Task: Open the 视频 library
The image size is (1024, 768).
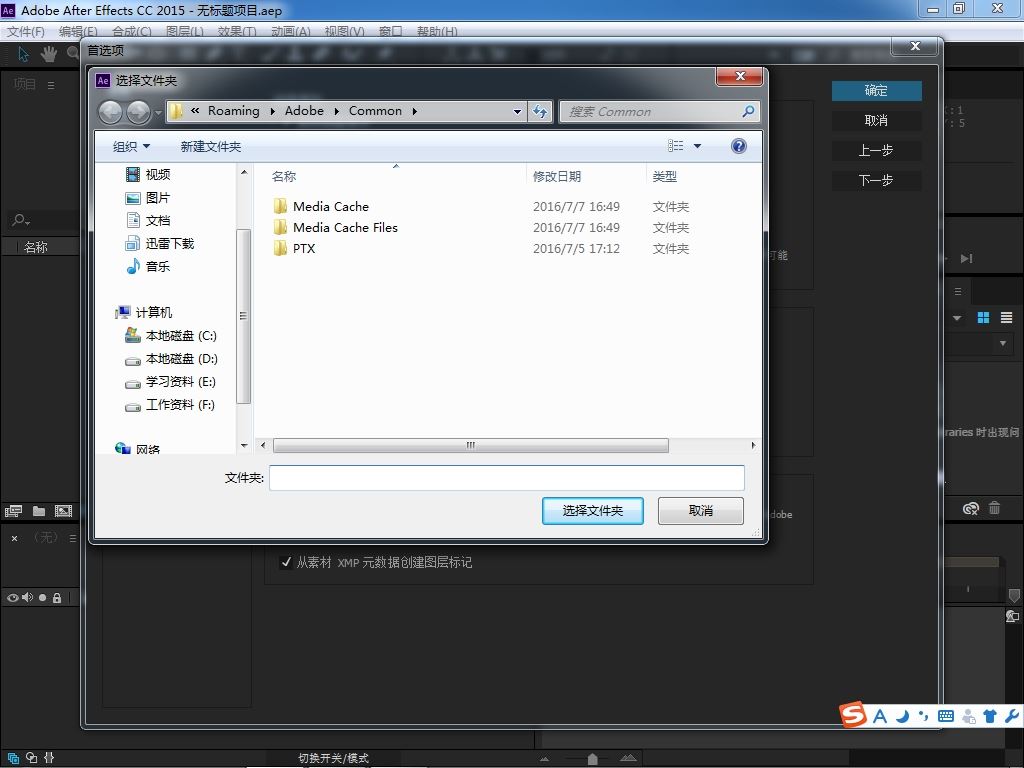Action: coord(149,174)
